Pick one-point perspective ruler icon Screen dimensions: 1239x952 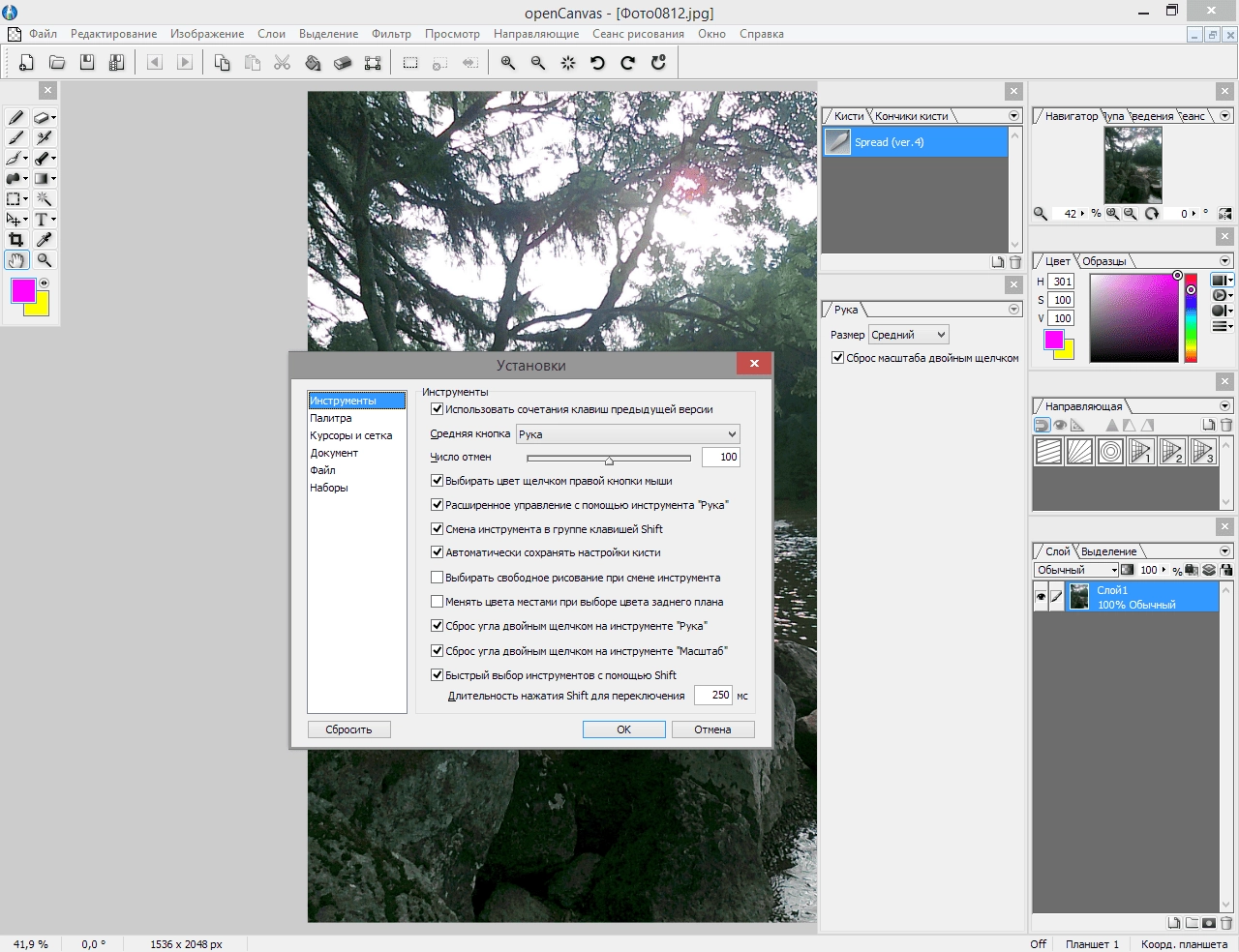pos(1142,451)
